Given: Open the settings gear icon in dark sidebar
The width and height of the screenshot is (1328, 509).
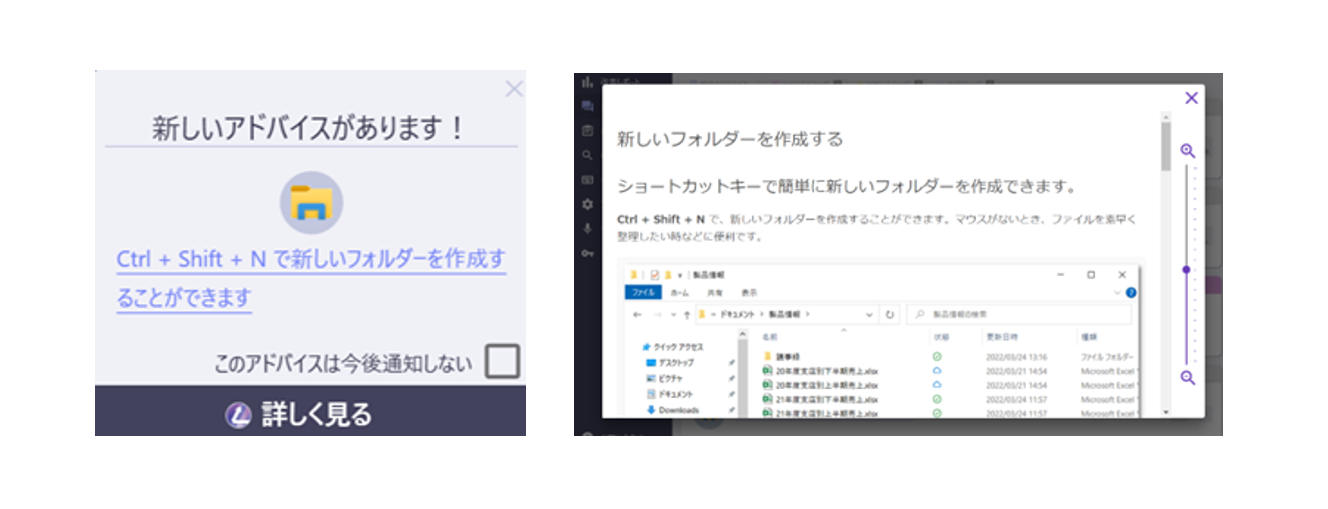Looking at the screenshot, I should click(x=588, y=204).
